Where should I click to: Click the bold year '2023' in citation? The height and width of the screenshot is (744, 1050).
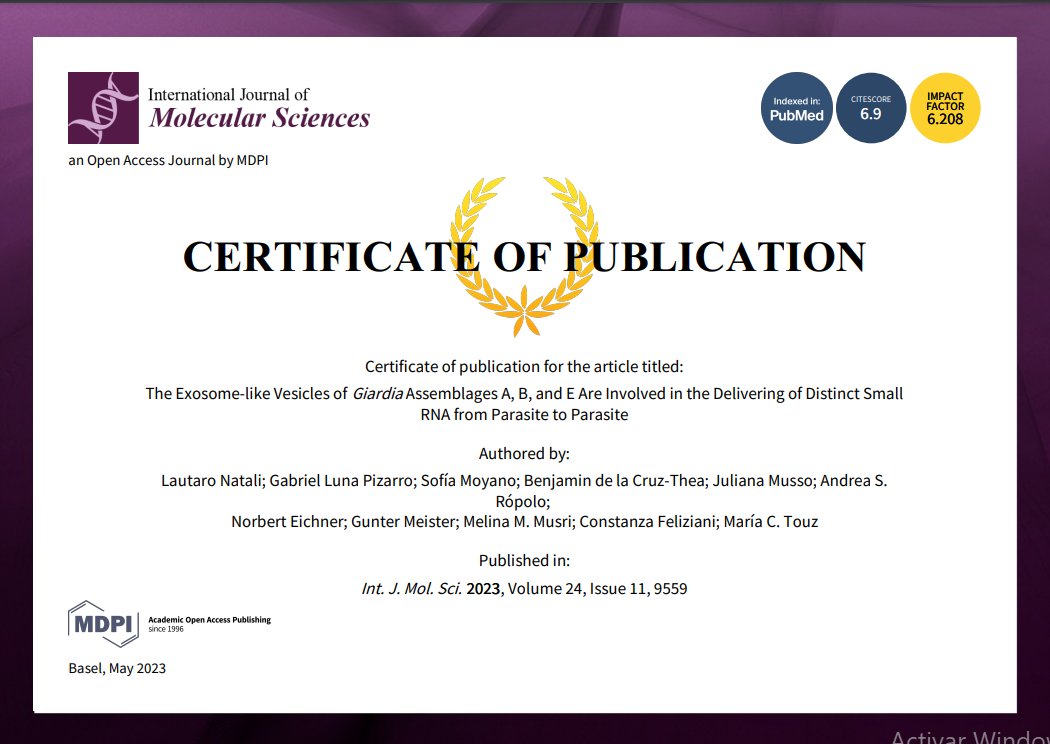483,589
